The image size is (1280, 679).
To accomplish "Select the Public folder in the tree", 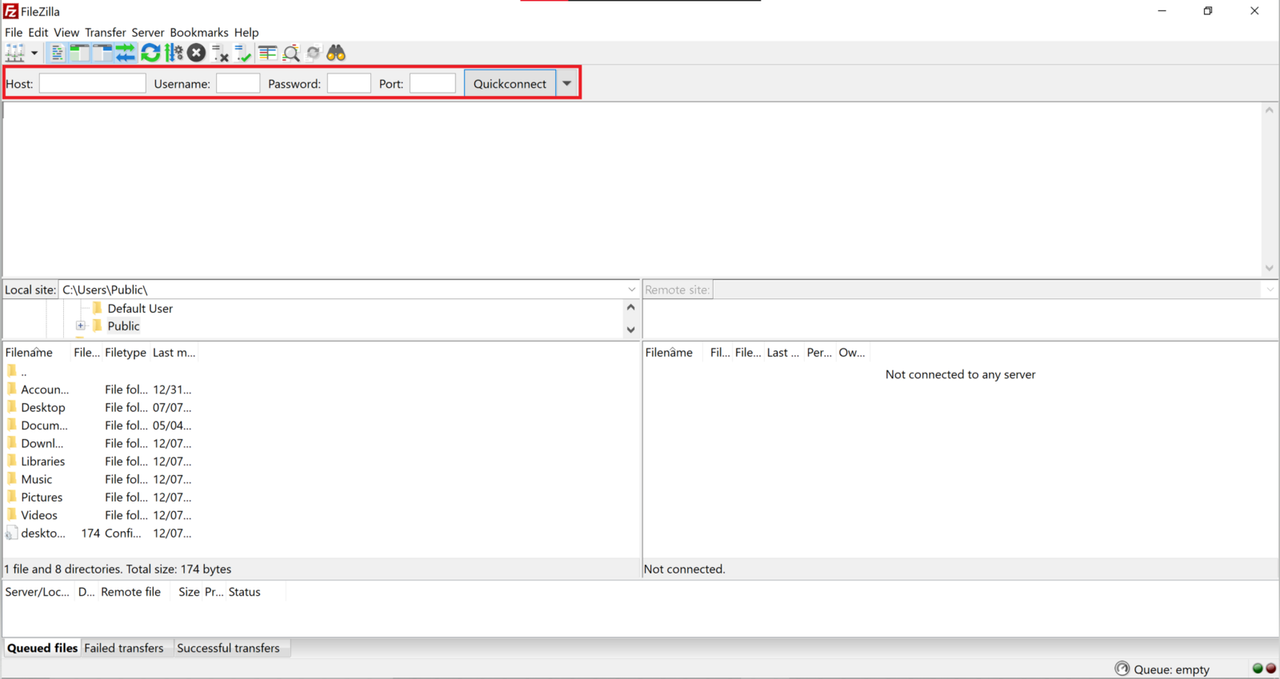I will coord(123,326).
